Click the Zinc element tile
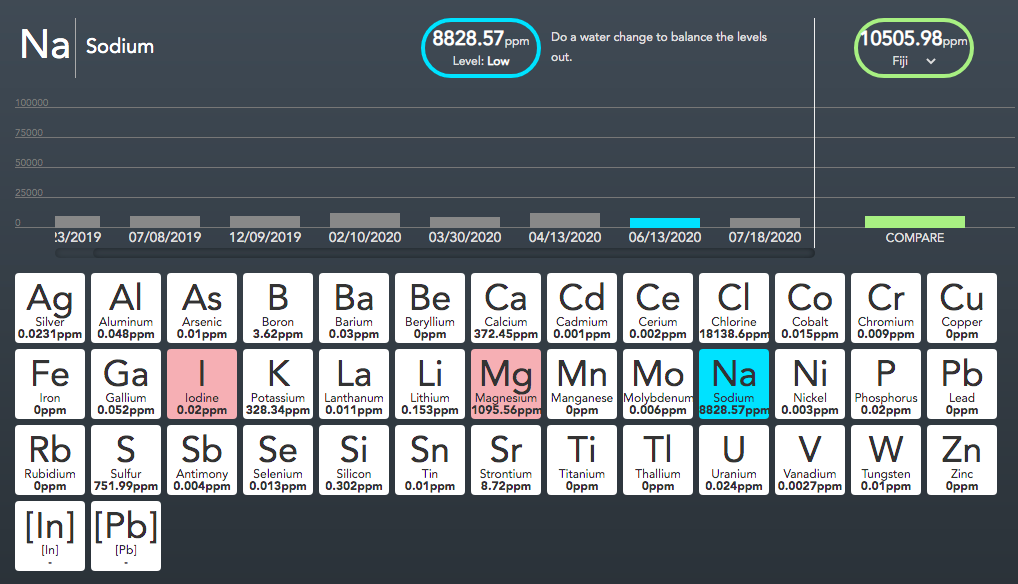Image resolution: width=1018 pixels, height=584 pixels. (x=962, y=460)
